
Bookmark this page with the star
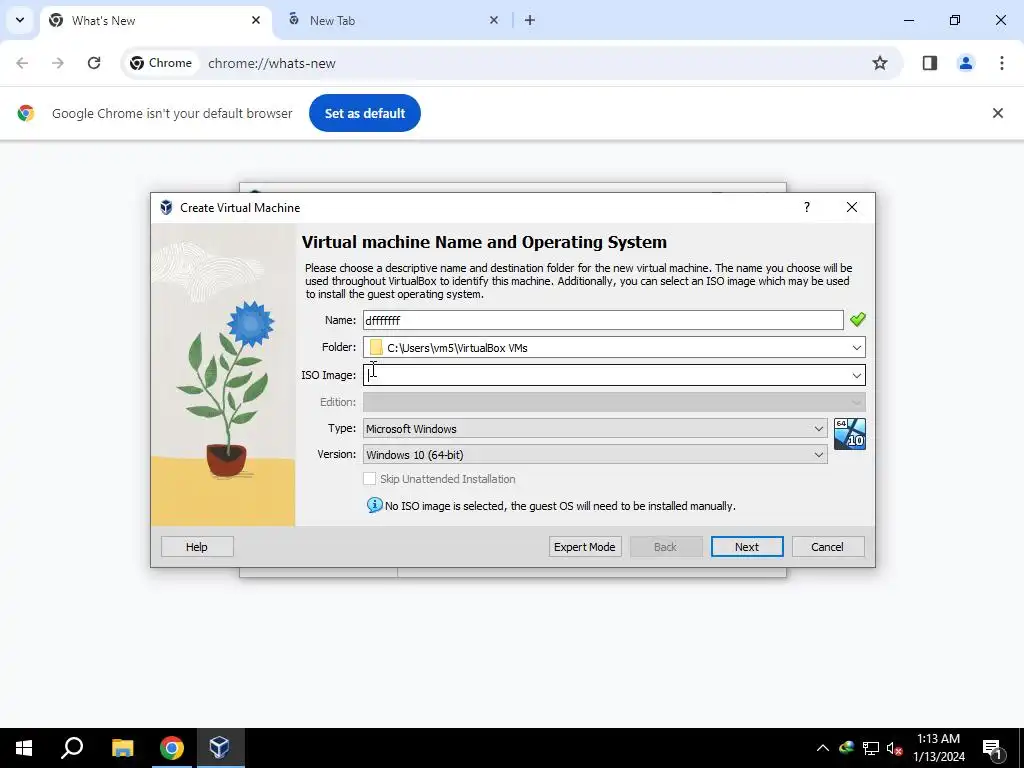[x=880, y=63]
